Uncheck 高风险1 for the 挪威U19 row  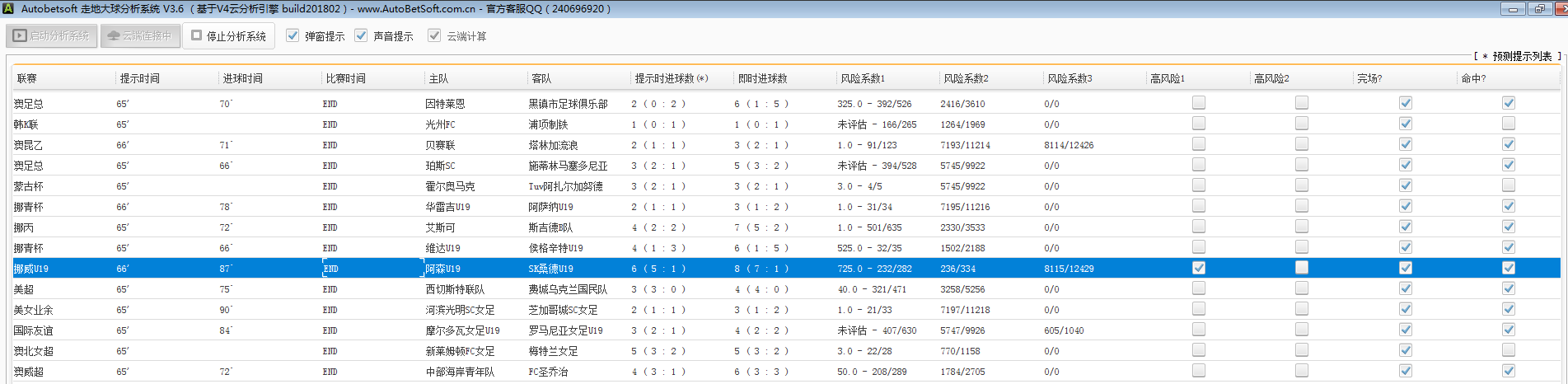pos(1199,268)
